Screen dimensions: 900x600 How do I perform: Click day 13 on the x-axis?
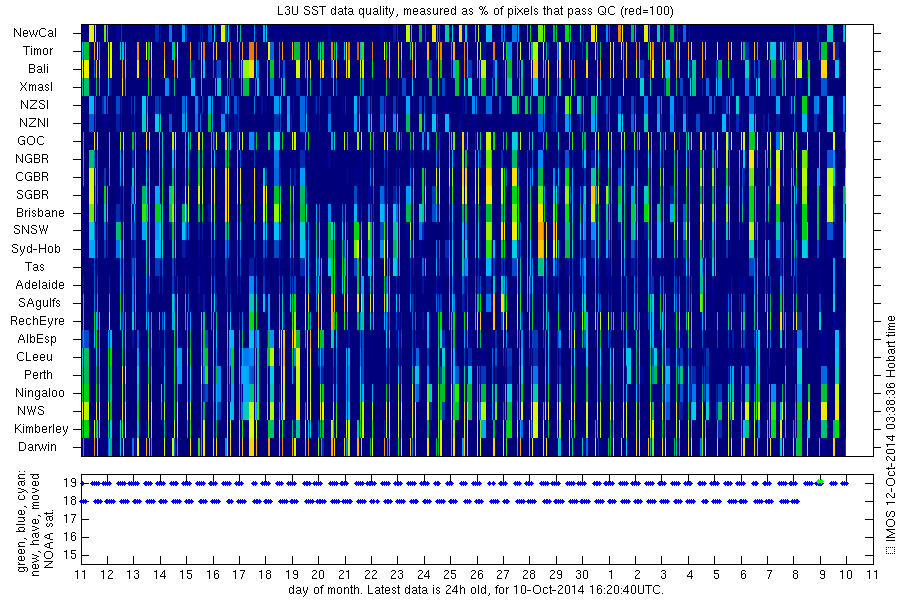click(133, 575)
